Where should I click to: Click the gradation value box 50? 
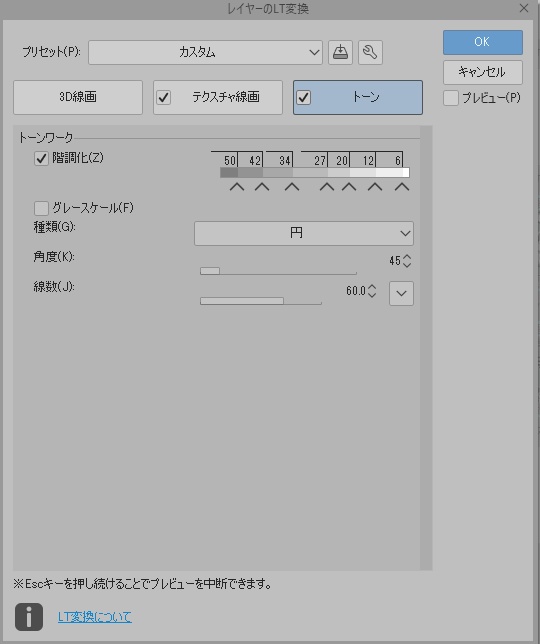pos(225,159)
